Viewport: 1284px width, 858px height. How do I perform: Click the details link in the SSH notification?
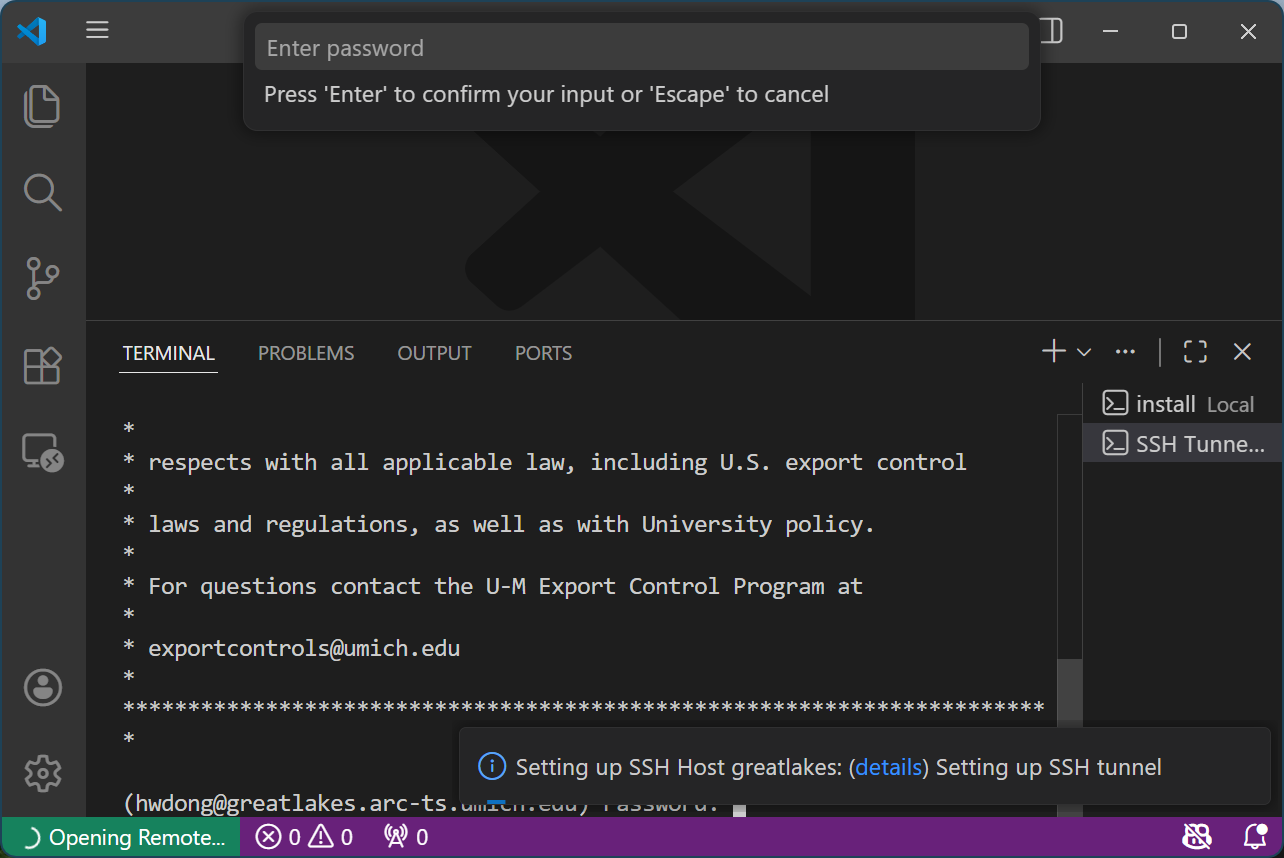[888, 767]
